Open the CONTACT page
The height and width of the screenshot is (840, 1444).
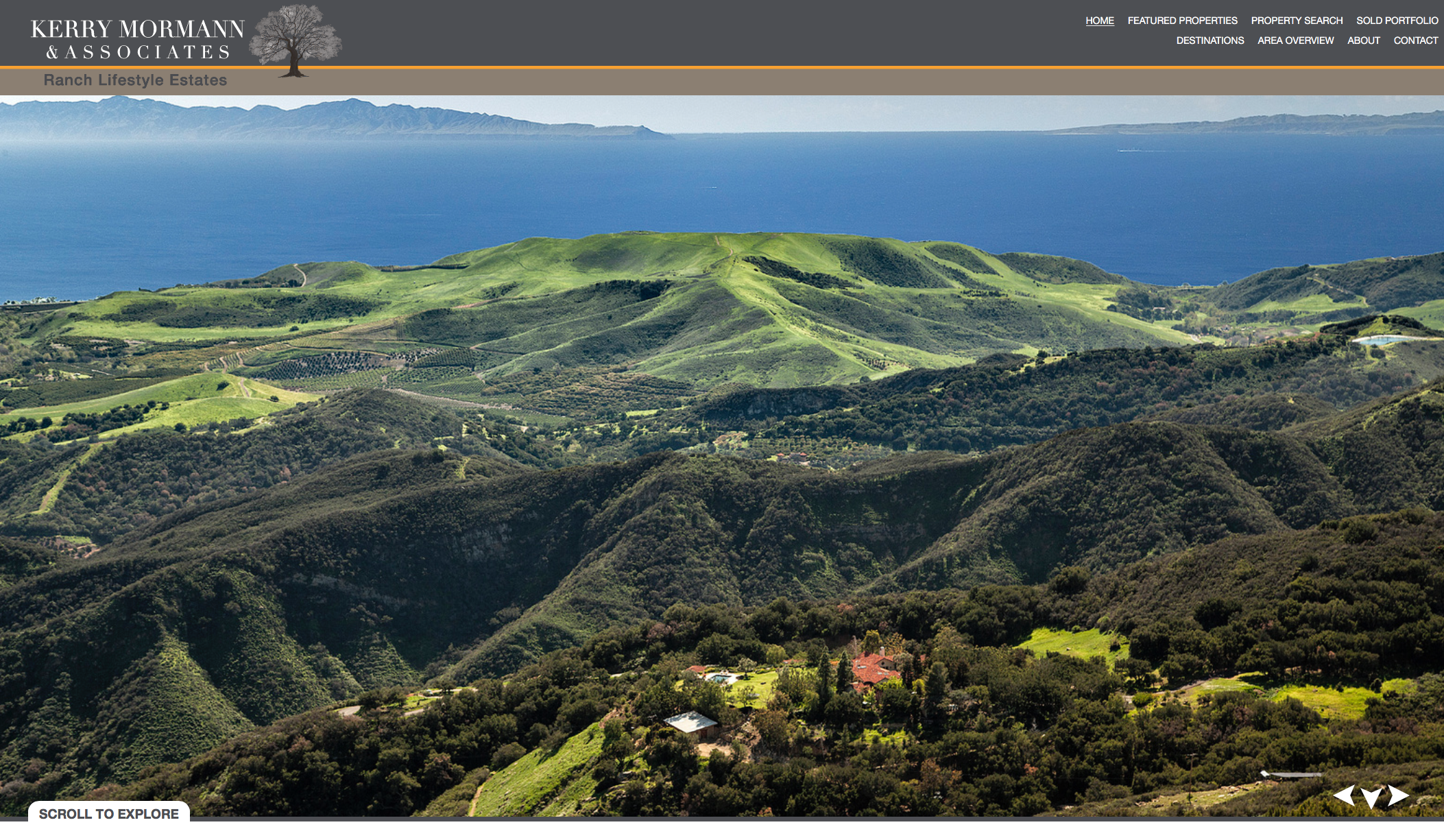click(x=1415, y=40)
